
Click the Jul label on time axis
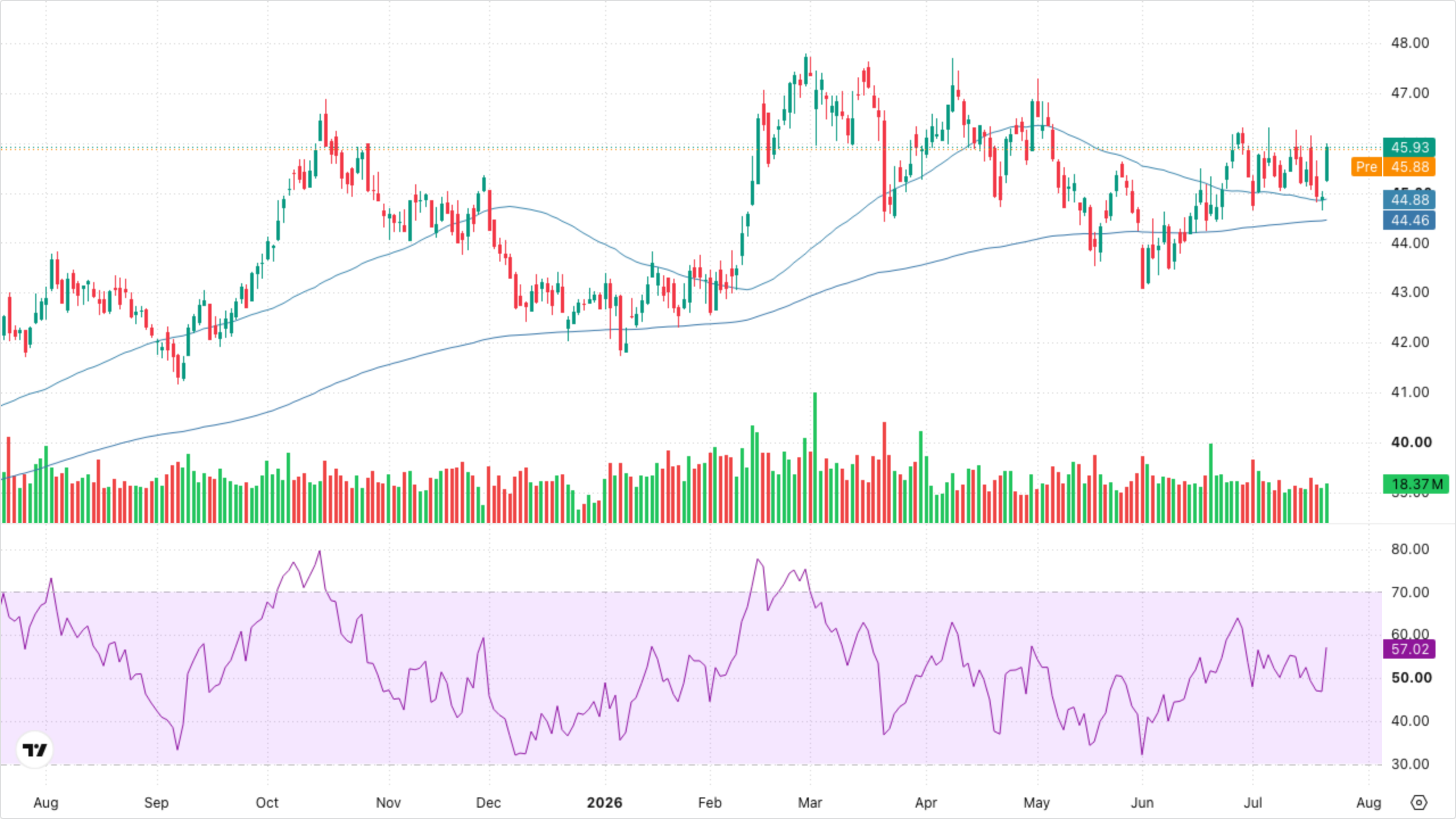(x=1253, y=803)
